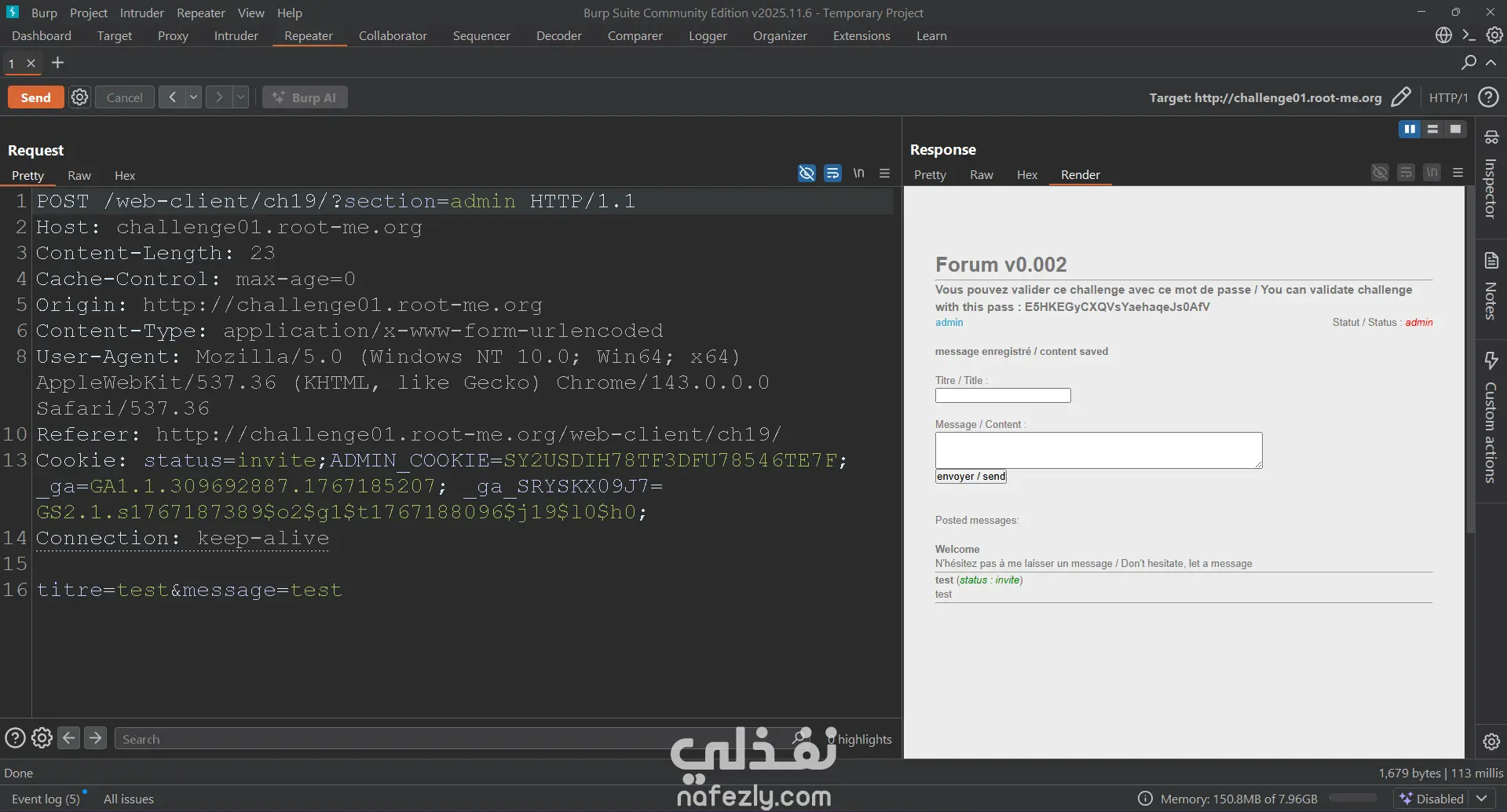1507x812 pixels.
Task: Select combined tabbed layout icon
Action: tap(1455, 129)
